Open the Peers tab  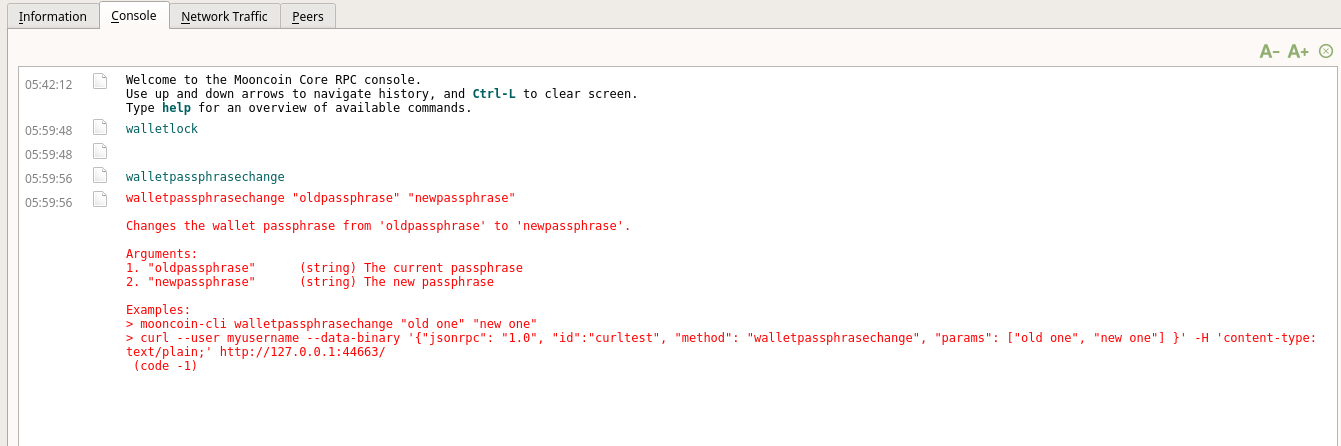point(308,16)
